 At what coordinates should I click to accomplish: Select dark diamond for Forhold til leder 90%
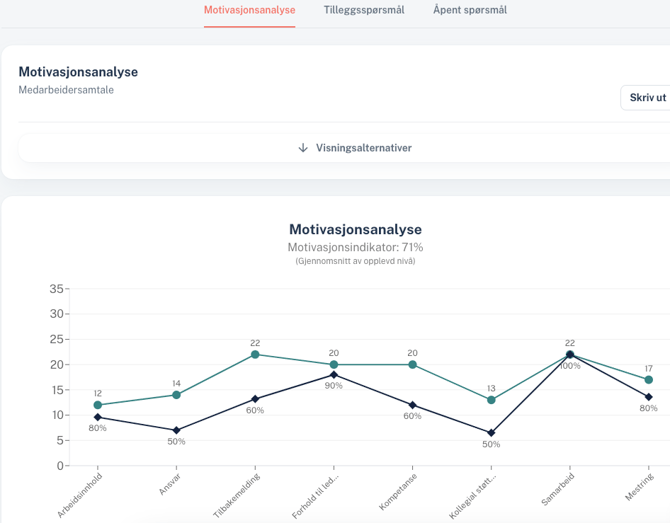pos(334,374)
